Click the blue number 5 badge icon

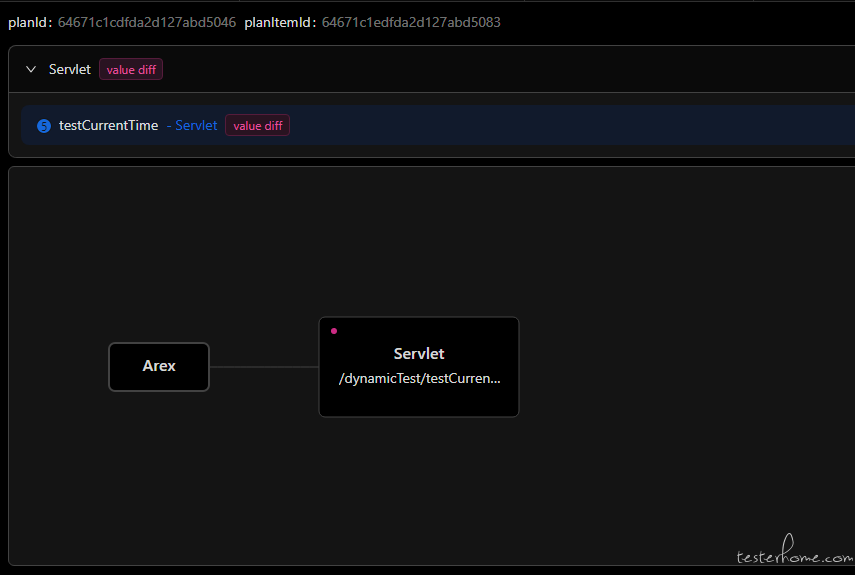click(44, 126)
